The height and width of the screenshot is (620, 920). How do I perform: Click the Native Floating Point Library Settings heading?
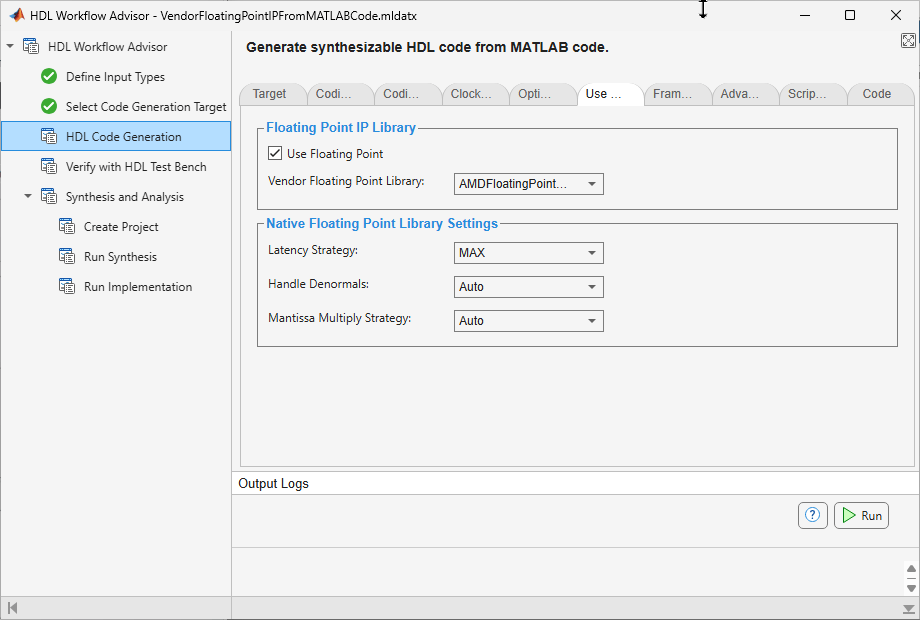click(382, 223)
